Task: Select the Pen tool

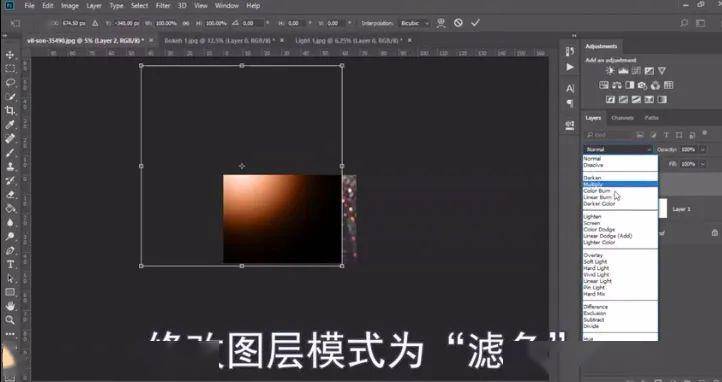Action: point(10,251)
